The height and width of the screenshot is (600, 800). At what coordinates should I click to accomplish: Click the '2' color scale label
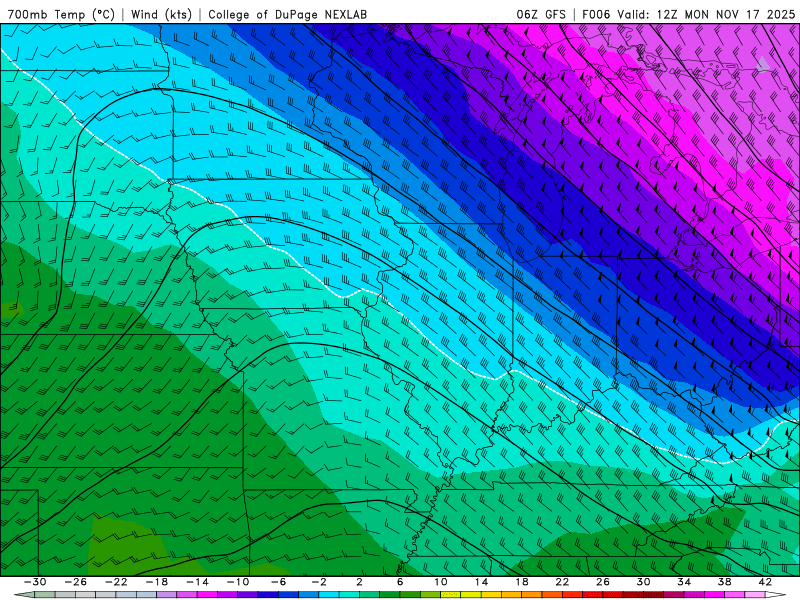click(x=360, y=582)
